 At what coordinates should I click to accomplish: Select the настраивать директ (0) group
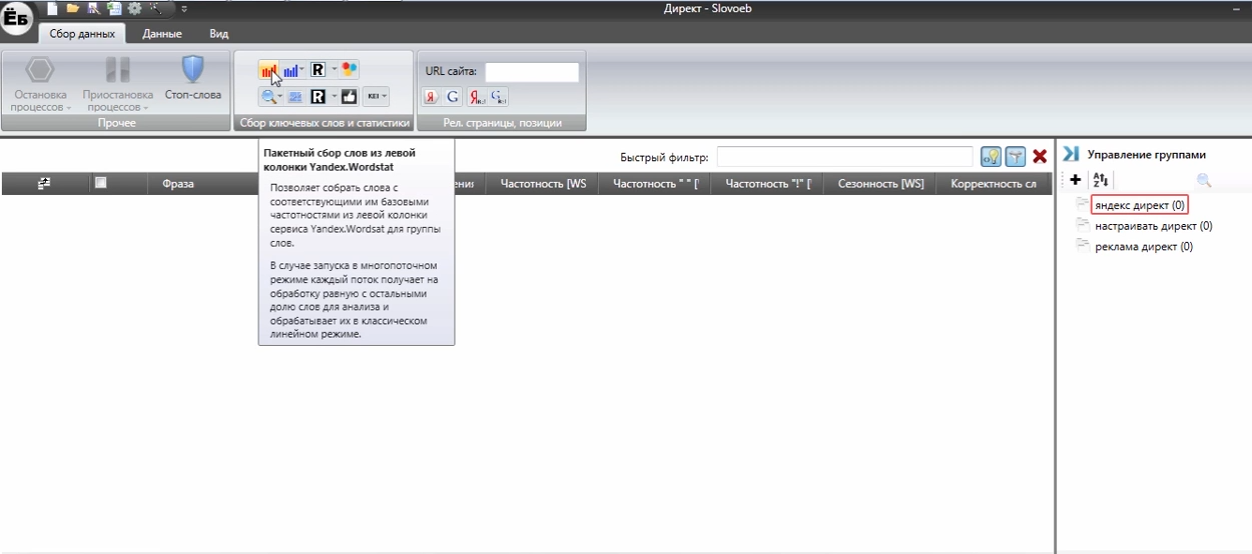pyautogui.click(x=1153, y=226)
